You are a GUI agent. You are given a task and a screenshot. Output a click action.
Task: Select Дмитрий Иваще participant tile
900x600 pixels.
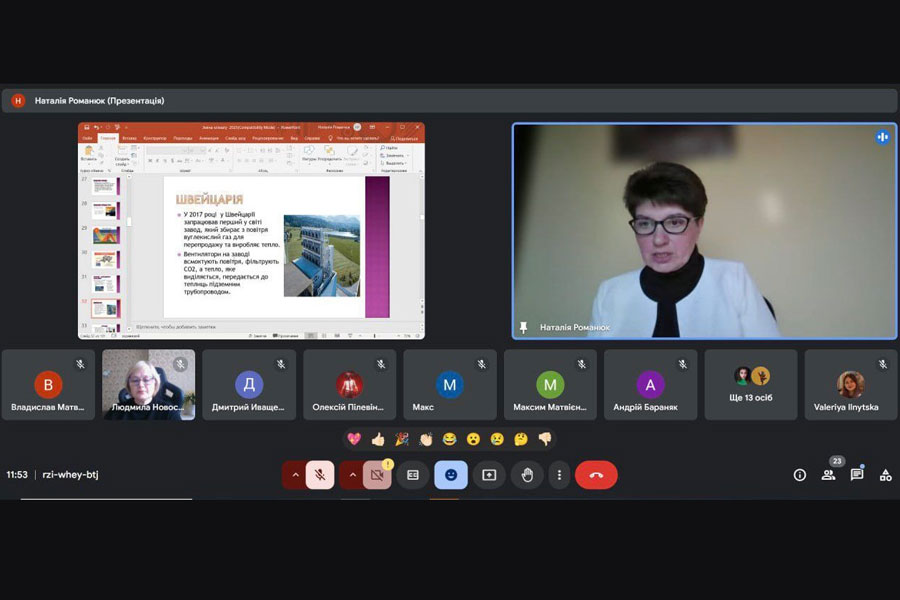tap(249, 385)
